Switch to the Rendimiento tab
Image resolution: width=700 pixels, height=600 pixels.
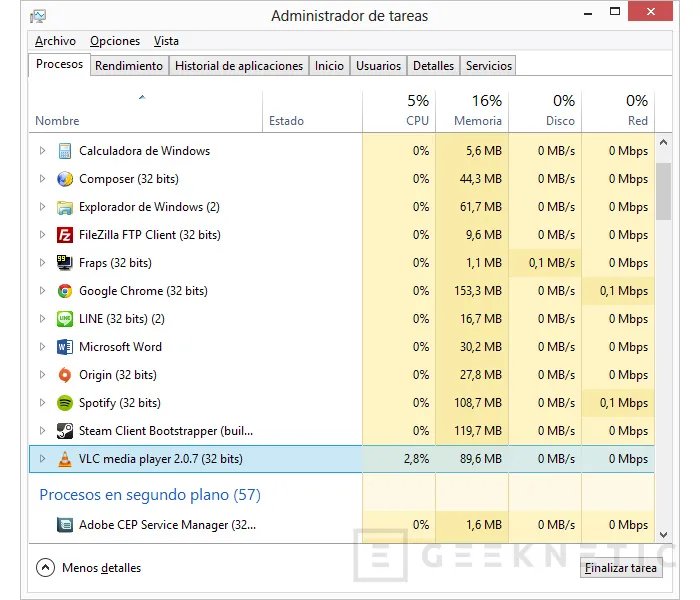click(129, 66)
